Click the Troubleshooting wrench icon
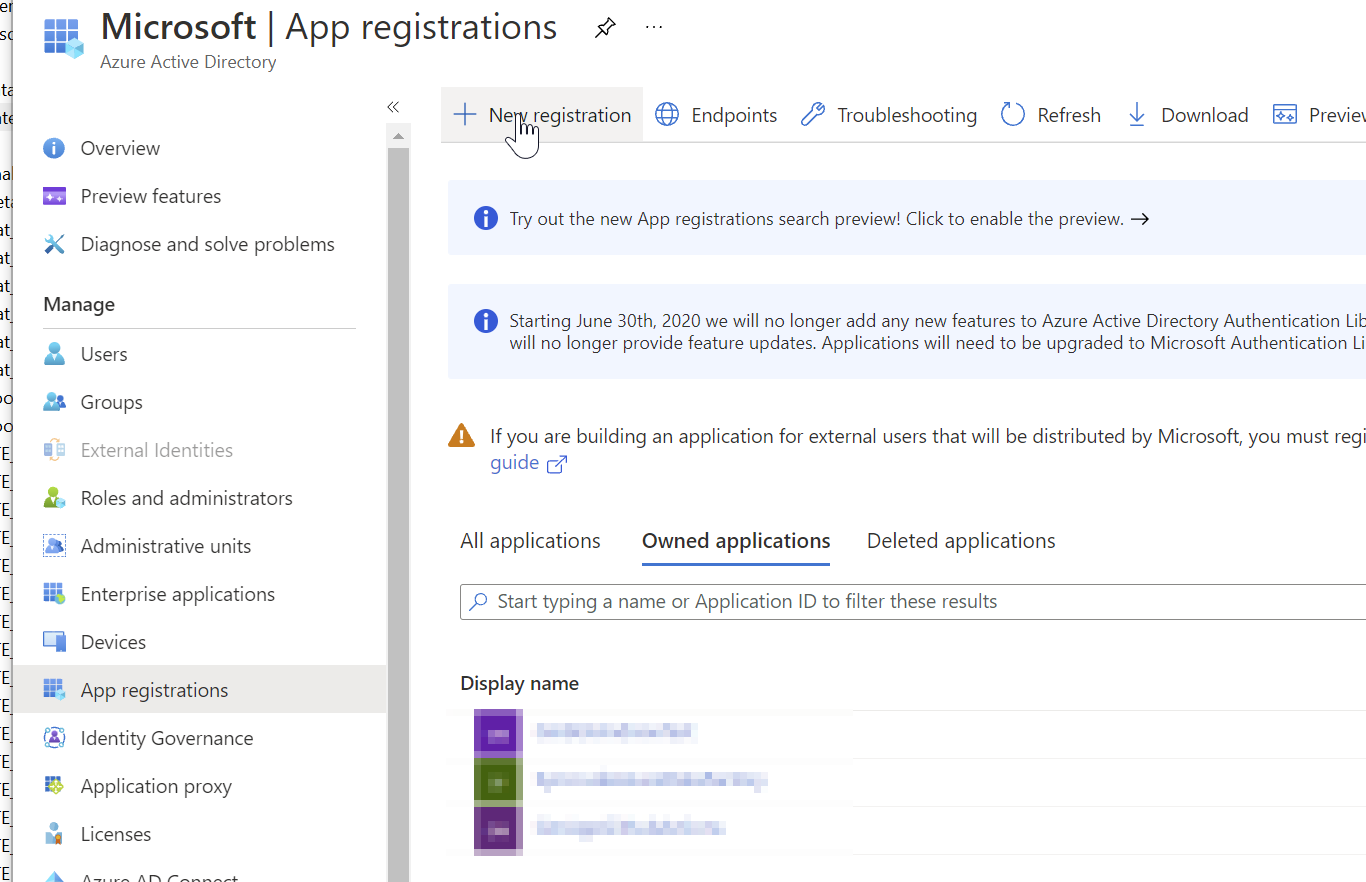This screenshot has height=882, width=1366. 813,115
